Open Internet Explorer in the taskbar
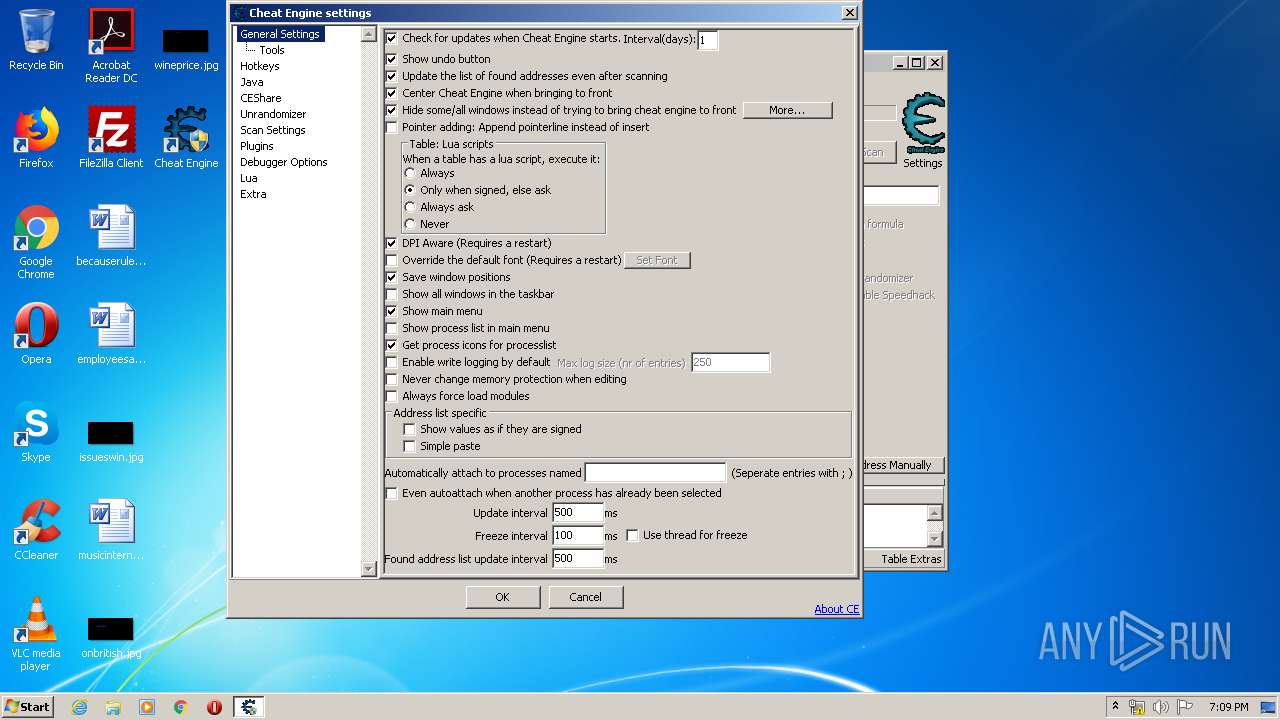Screen dimensions: 1280x720 [x=79, y=707]
